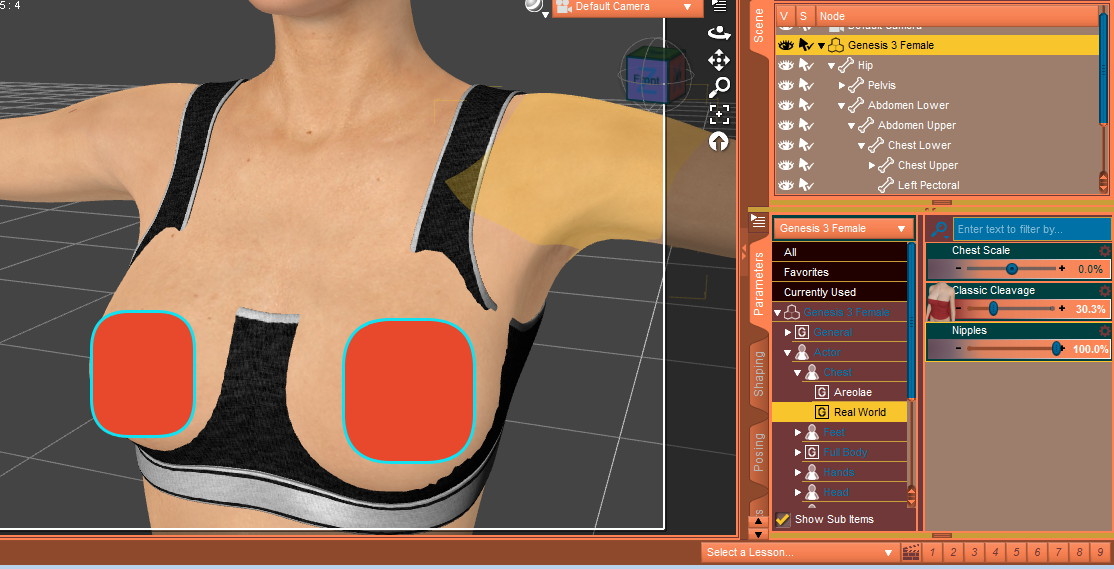The image size is (1114, 569).
Task: Select the All parameters filter
Action: coord(840,252)
